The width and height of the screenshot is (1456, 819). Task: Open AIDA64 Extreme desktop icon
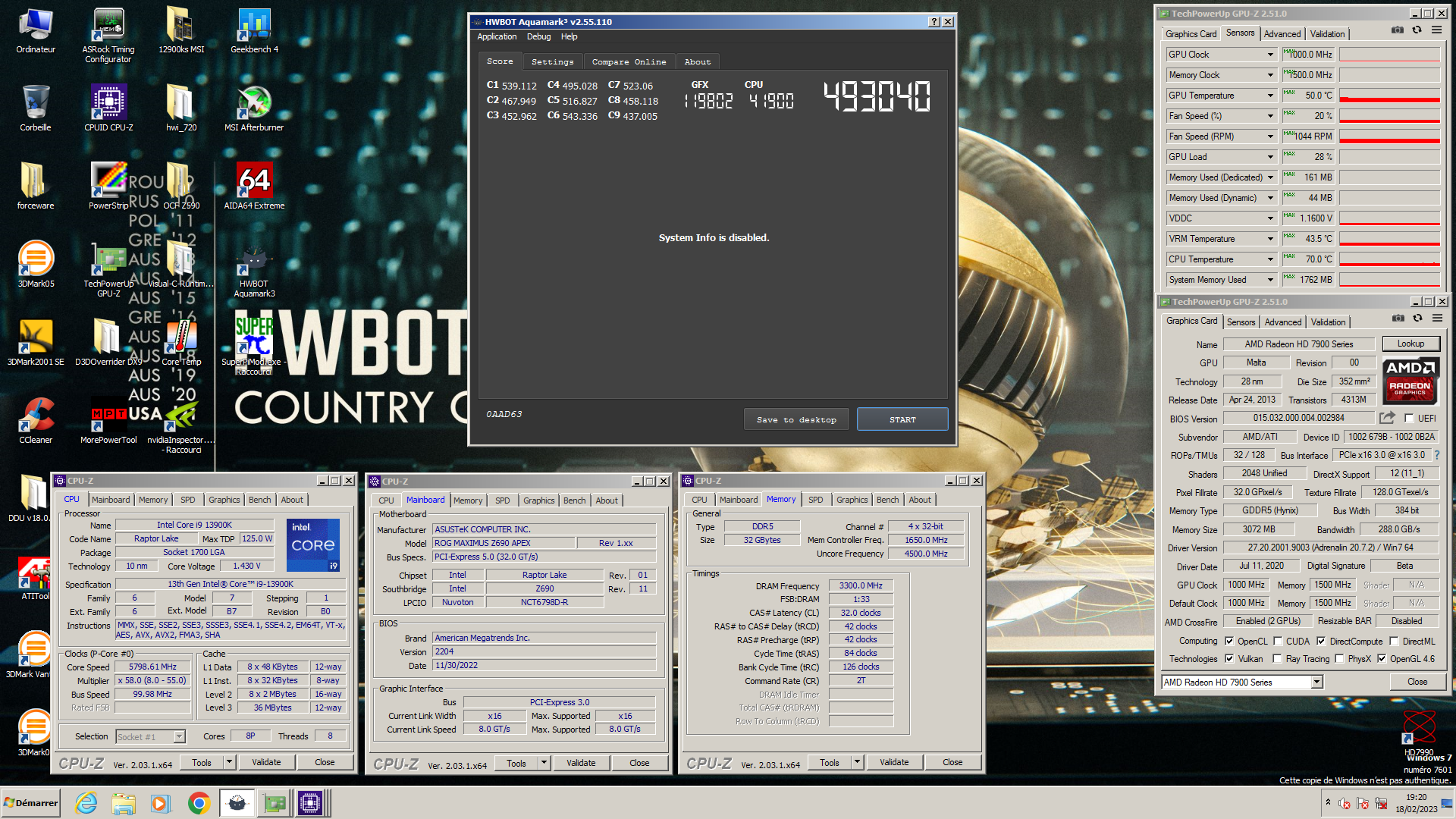(254, 186)
